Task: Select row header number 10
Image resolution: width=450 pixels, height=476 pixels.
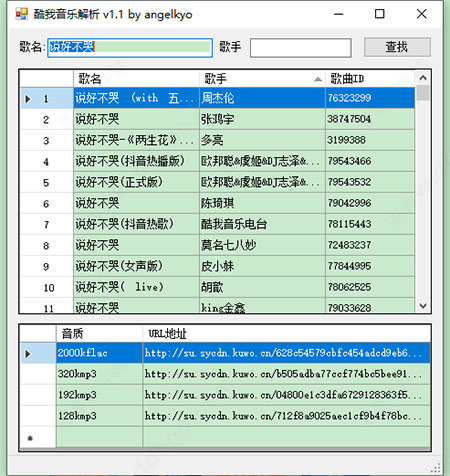Action: [47, 287]
